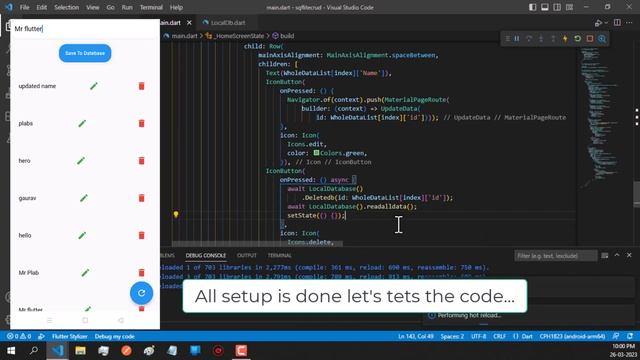This screenshot has width=640, height=360.
Task: Tap the blue refresh floating button
Action: point(141,293)
